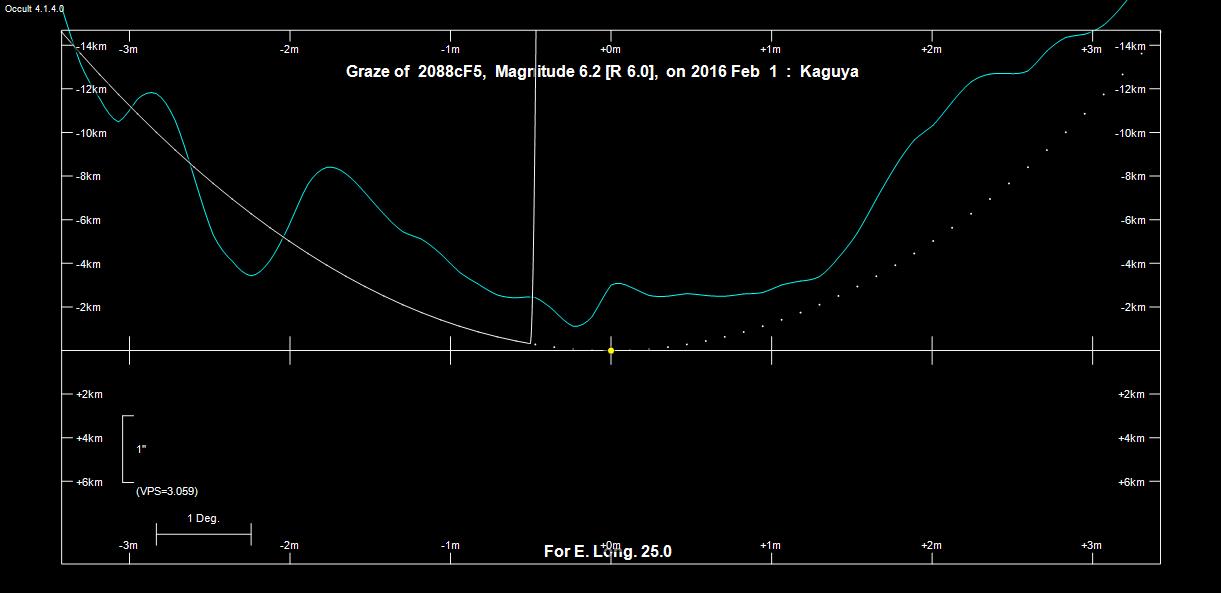
Task: Click the +4km label on the right axis
Action: [1131, 438]
